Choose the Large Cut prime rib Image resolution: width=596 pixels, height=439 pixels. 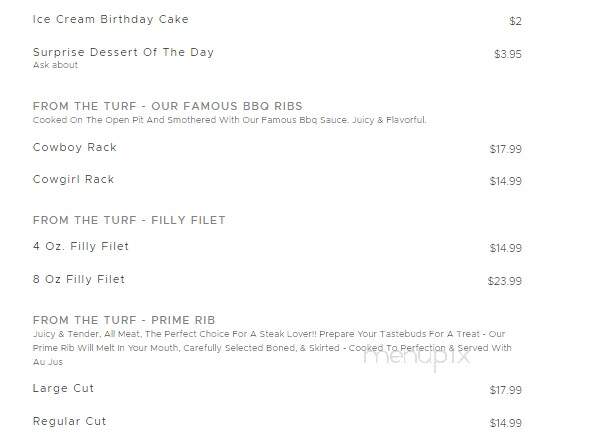coord(63,388)
